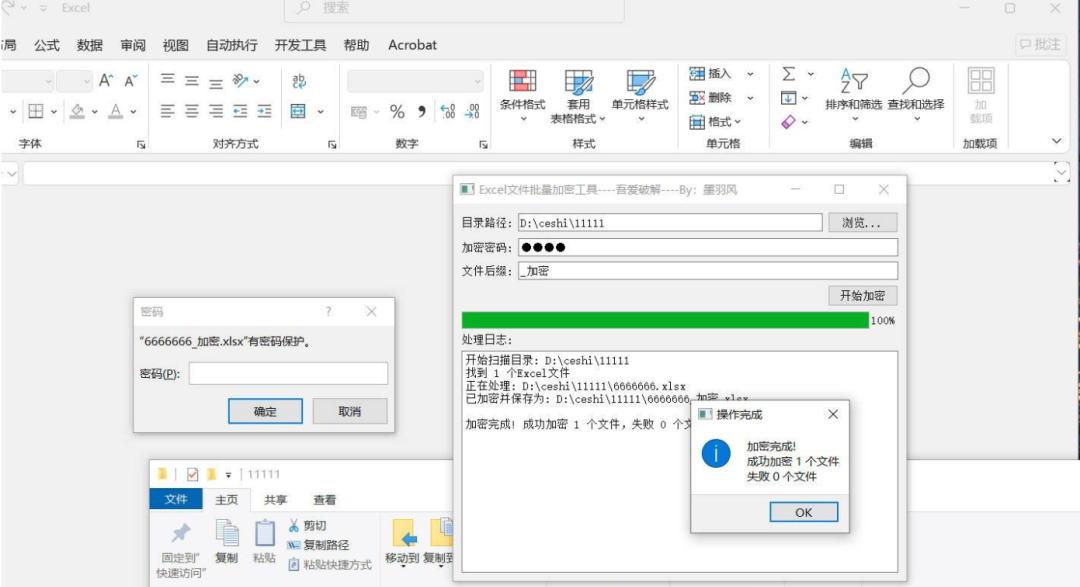
Task: Toggle the checkmark properties icon in Explorer title bar
Action: (192, 474)
